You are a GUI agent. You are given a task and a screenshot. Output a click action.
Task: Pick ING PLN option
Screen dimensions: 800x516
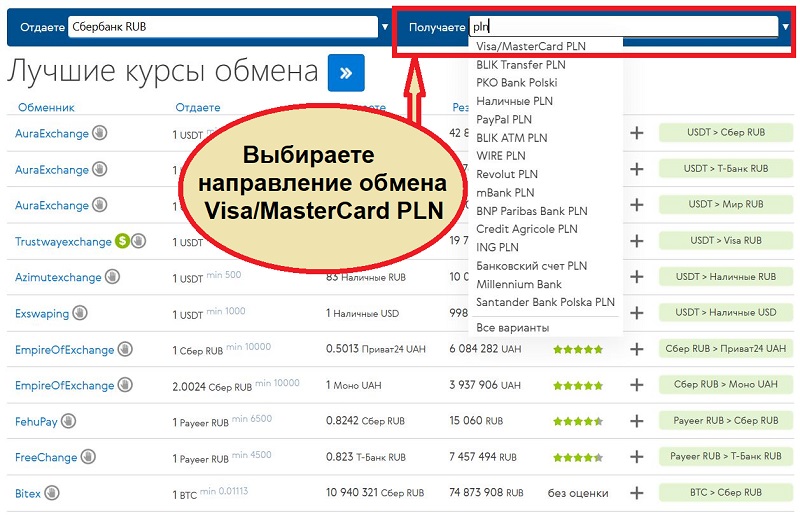click(x=497, y=247)
